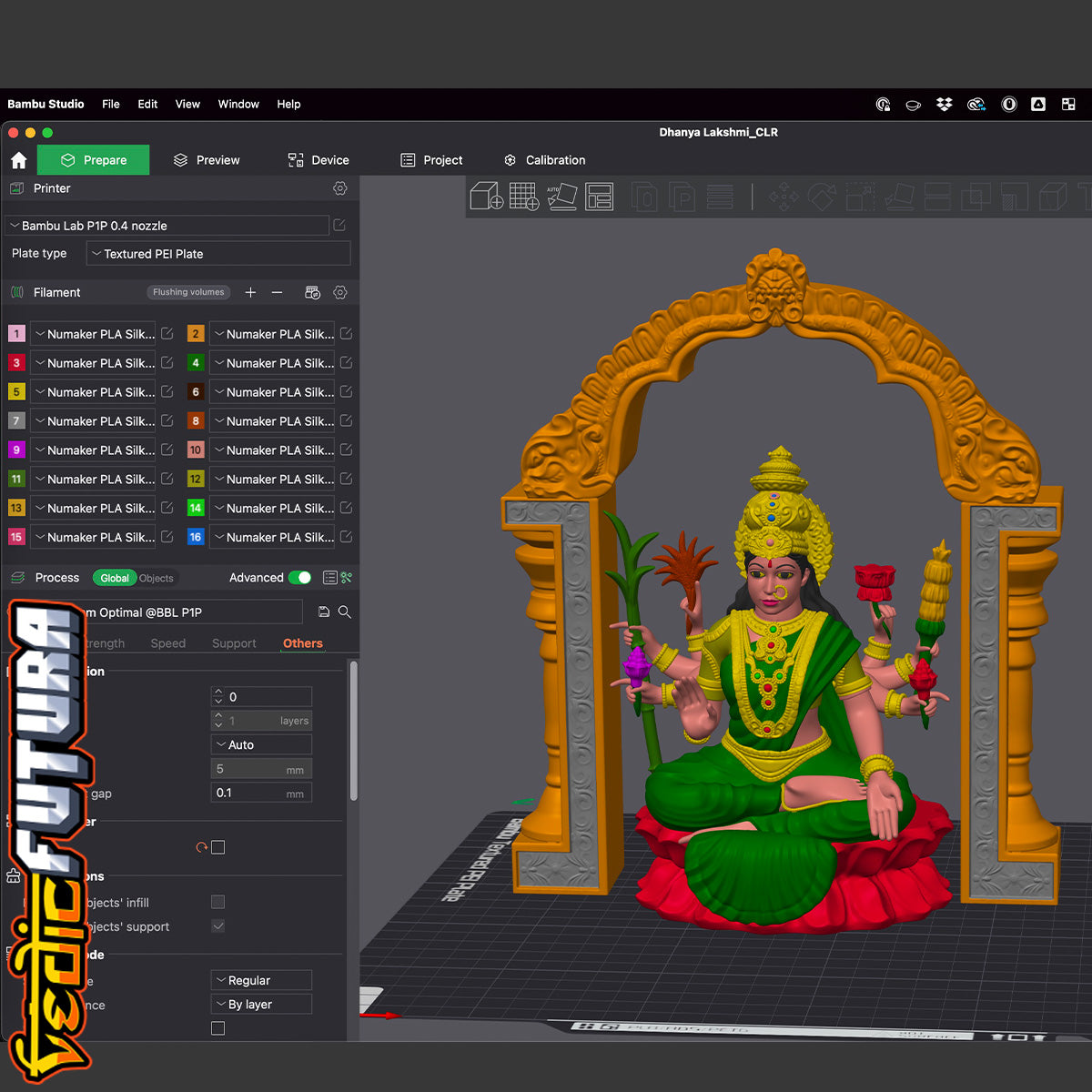Open the By layer sequence dropdown
The image size is (1092, 1092).
click(x=261, y=1005)
